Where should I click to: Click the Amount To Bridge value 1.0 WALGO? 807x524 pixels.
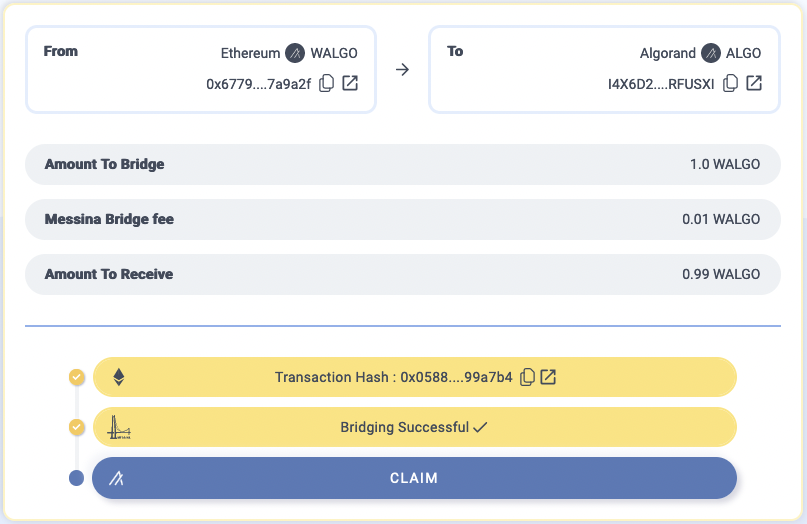coord(725,164)
